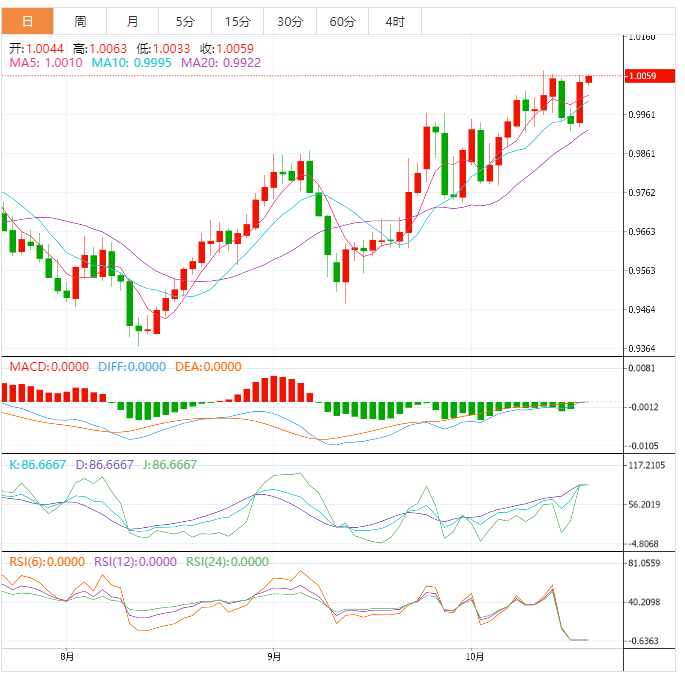Click the DIFF value label

(x=132, y=367)
